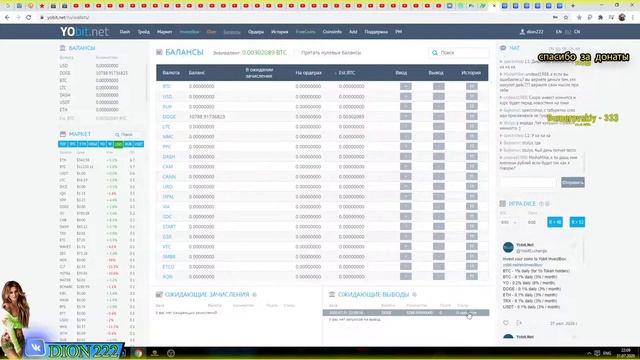
Task: Open the Маркет menu item
Action: (164, 32)
